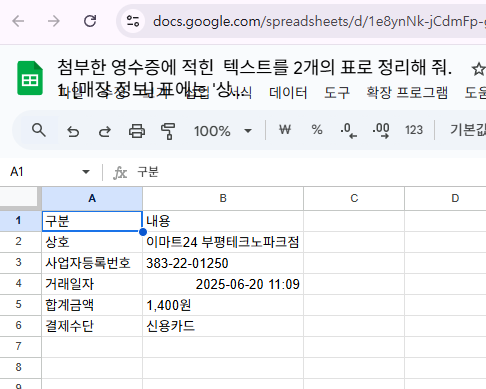The width and height of the screenshot is (486, 389).
Task: Open the 123 number format menu
Action: tap(414, 130)
